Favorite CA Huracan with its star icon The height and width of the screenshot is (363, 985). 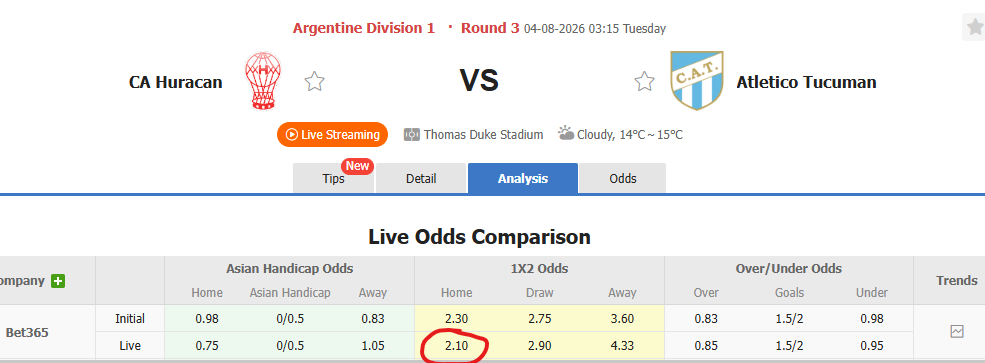tap(315, 82)
